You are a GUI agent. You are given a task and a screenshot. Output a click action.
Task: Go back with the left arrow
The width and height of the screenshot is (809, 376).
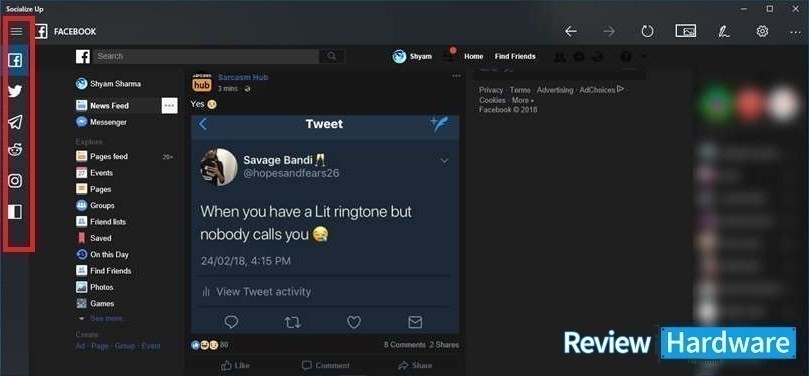coord(571,31)
